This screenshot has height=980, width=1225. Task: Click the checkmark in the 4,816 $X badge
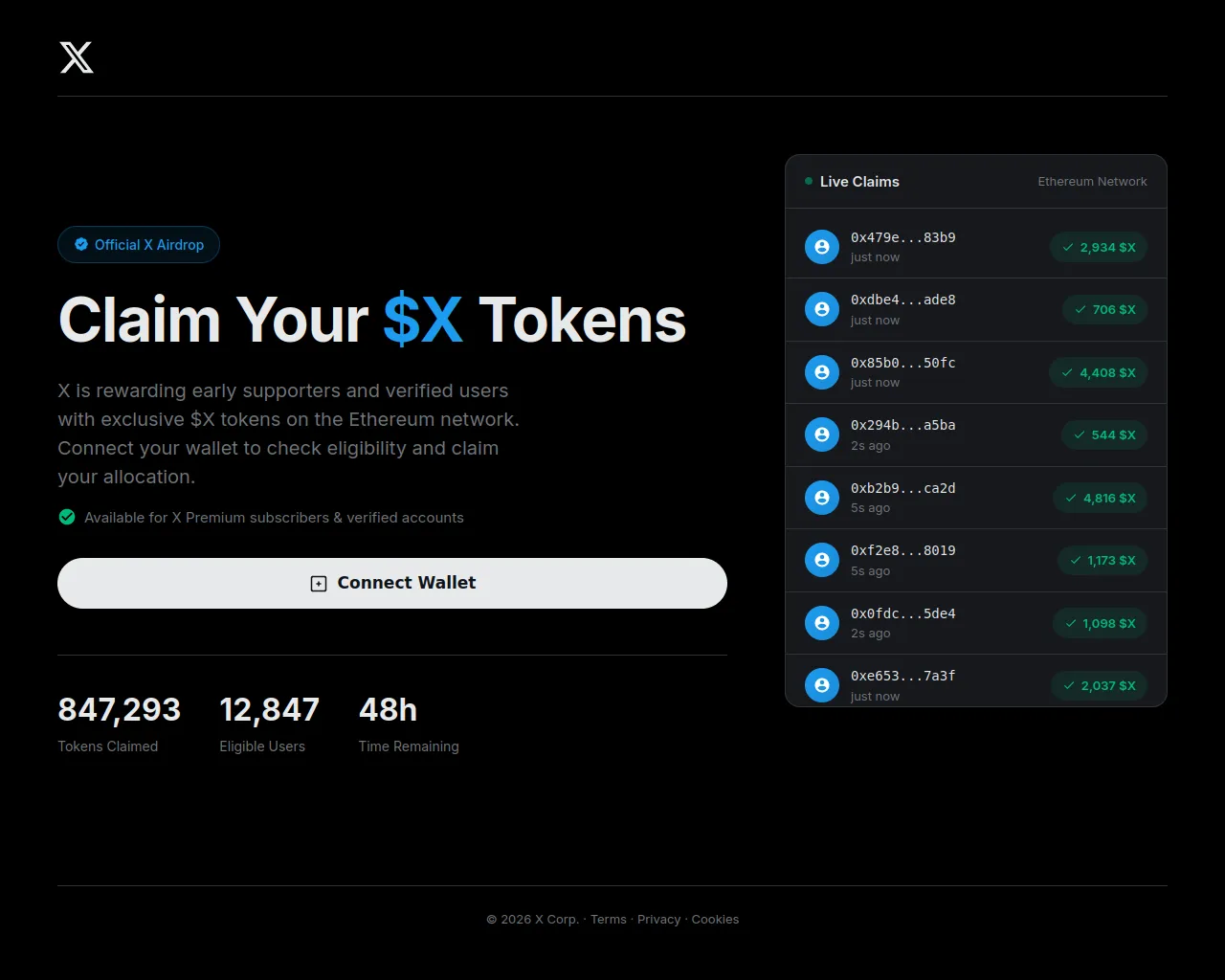pos(1071,498)
